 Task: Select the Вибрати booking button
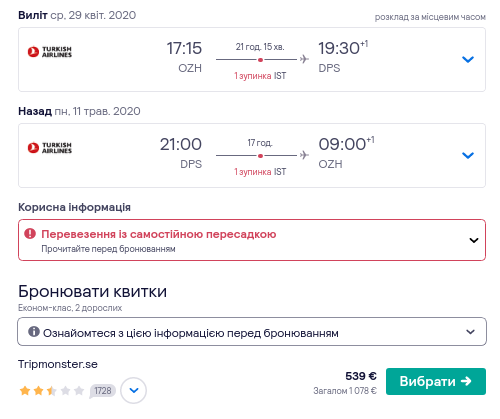point(436,381)
